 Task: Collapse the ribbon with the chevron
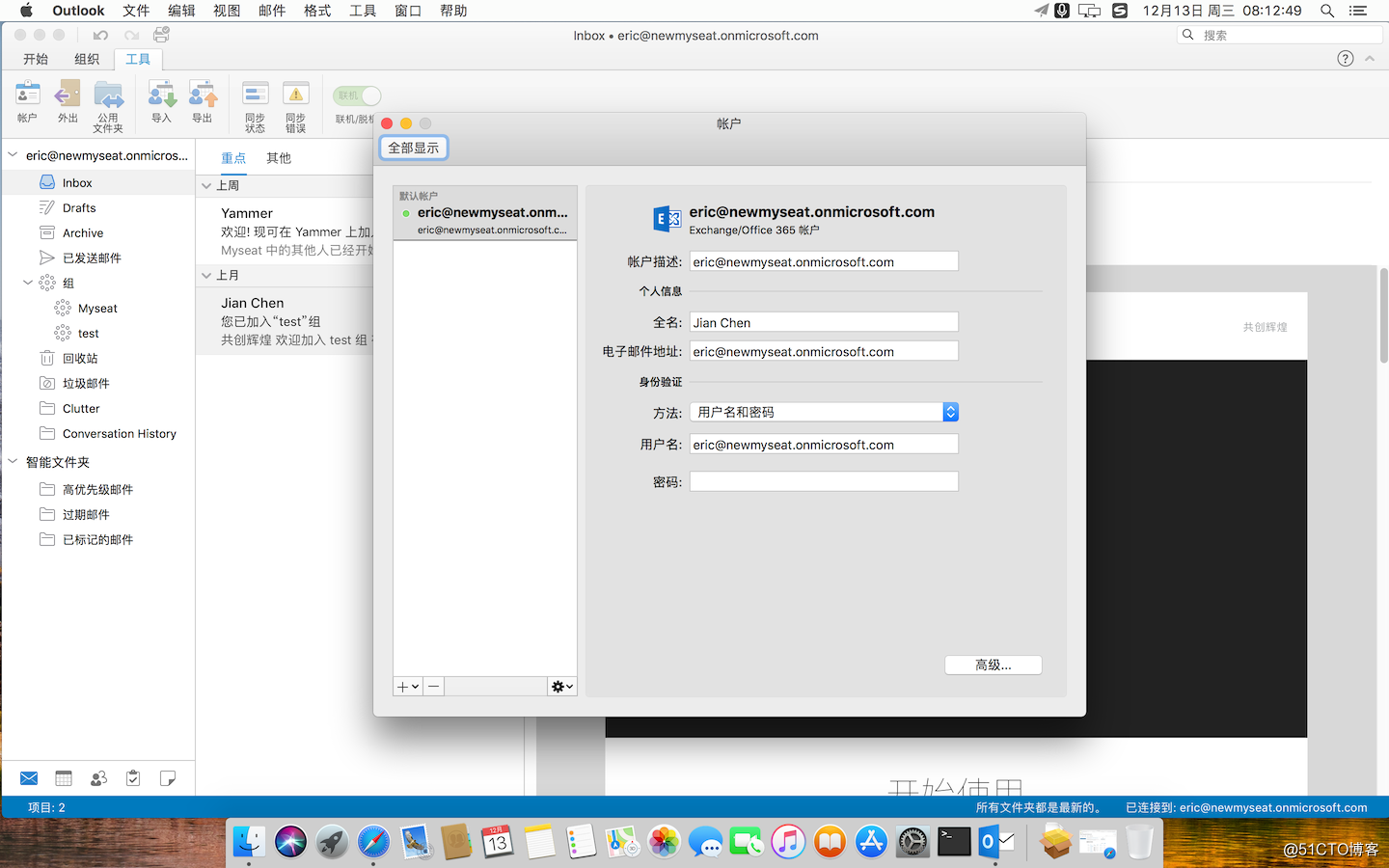pos(1370,59)
